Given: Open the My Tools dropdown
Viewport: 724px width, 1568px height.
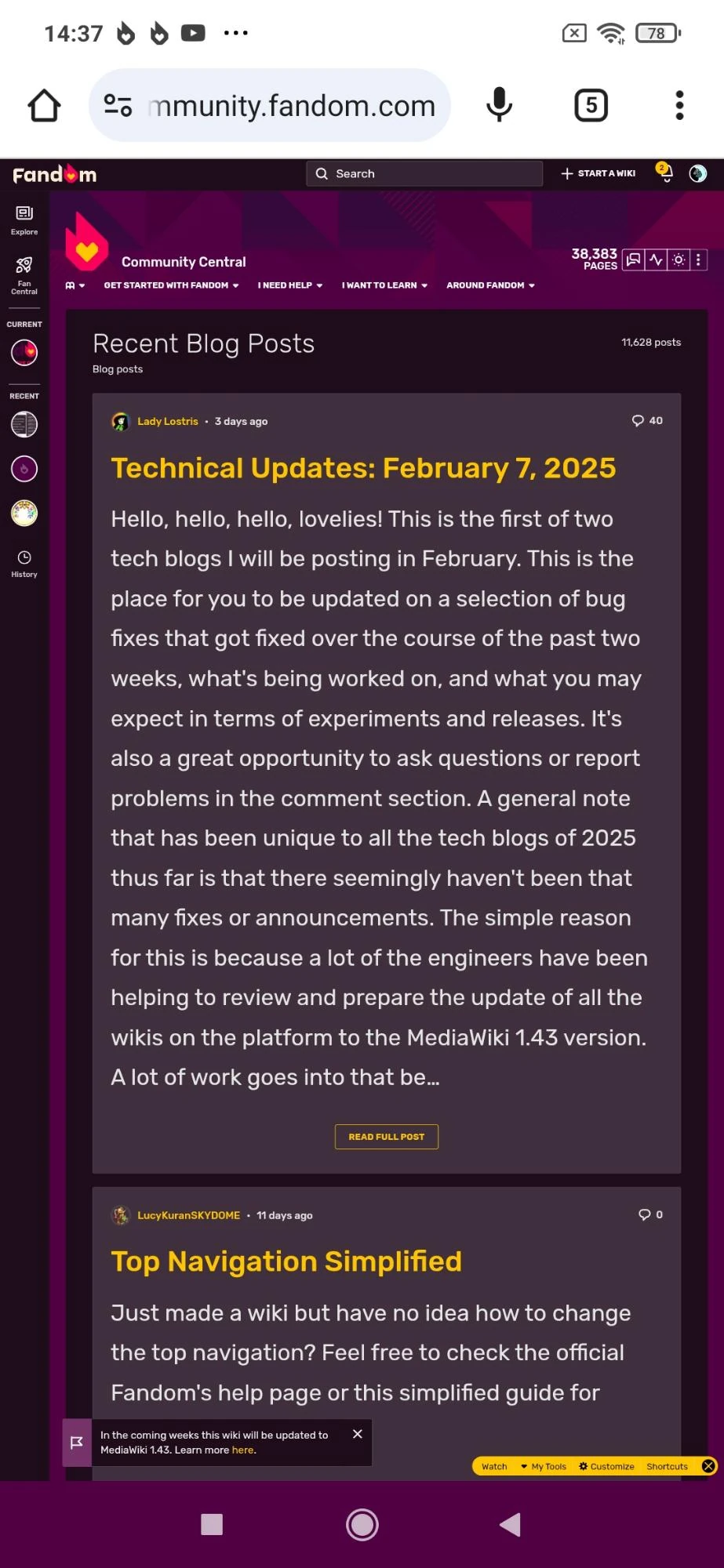Looking at the screenshot, I should click(x=544, y=1466).
